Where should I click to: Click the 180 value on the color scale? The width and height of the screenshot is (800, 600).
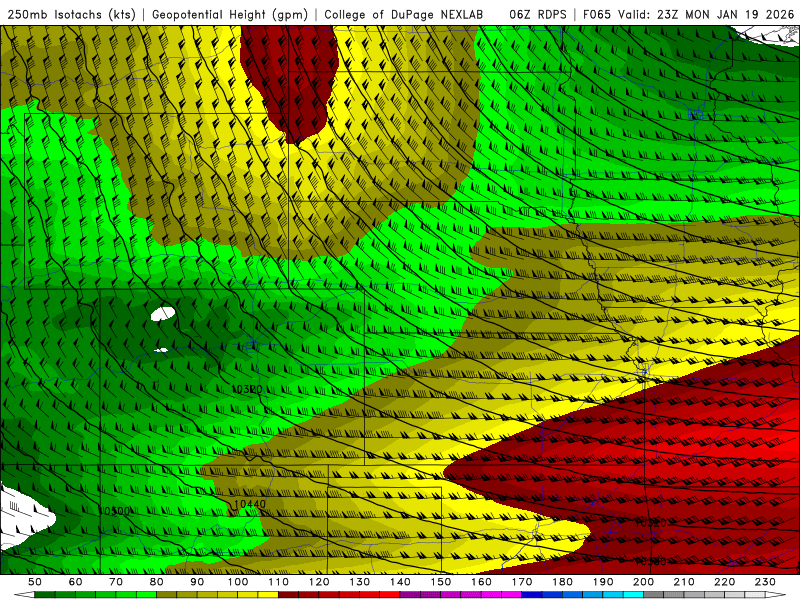click(x=562, y=582)
